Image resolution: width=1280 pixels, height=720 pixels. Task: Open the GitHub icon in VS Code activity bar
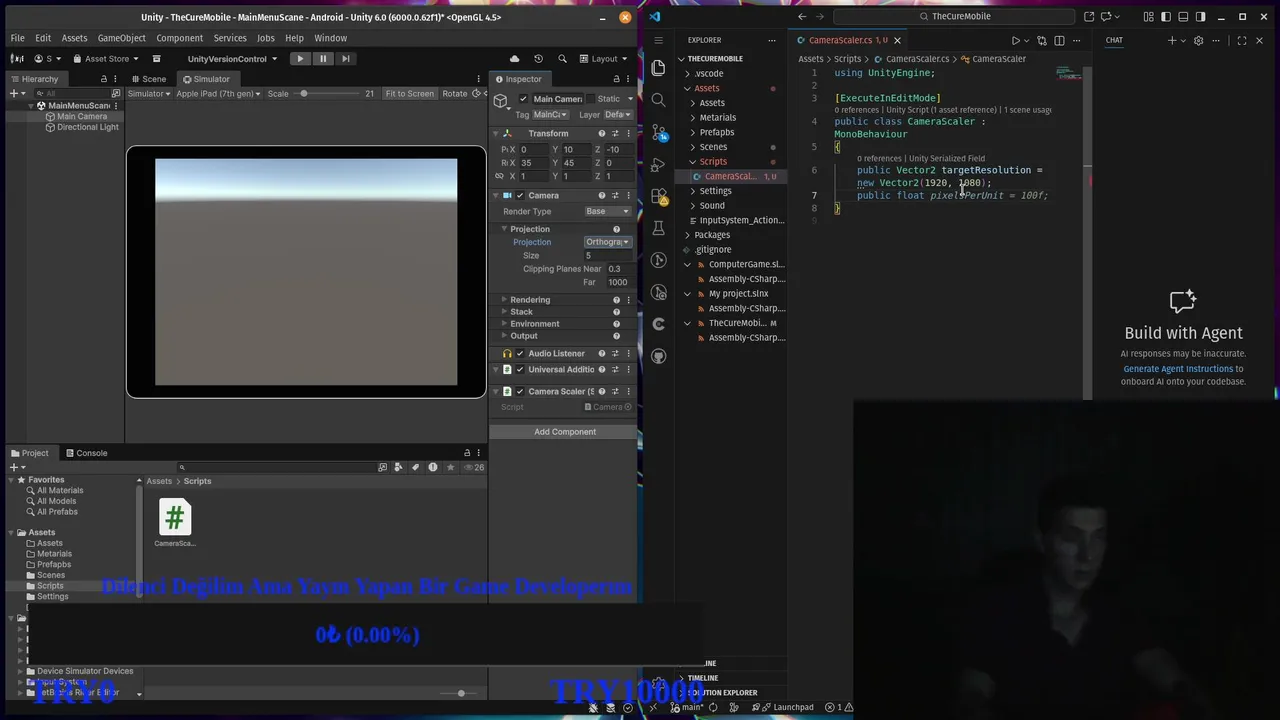pyautogui.click(x=658, y=356)
